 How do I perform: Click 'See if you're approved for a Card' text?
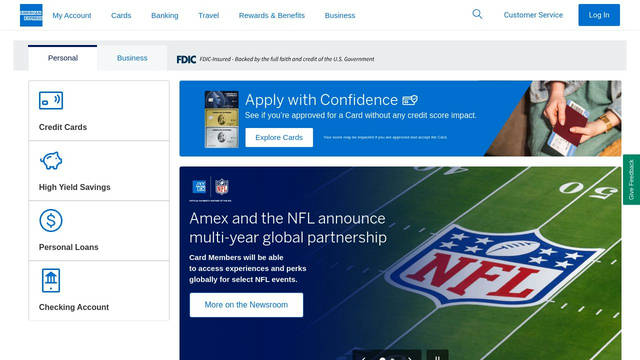[x=360, y=116]
